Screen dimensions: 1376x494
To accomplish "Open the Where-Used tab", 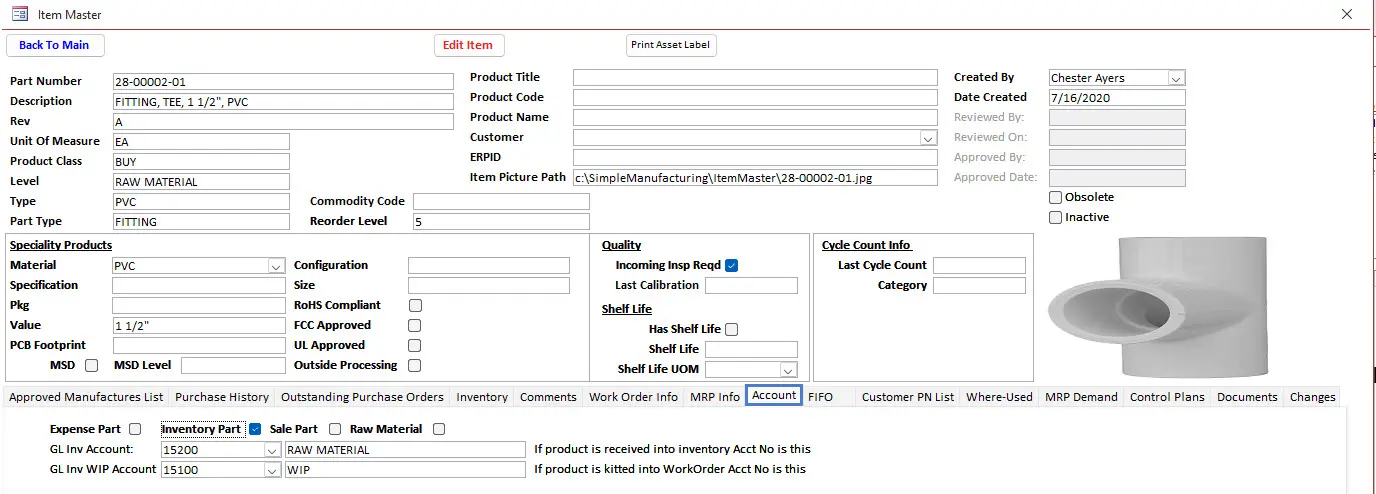I will pos(999,397).
